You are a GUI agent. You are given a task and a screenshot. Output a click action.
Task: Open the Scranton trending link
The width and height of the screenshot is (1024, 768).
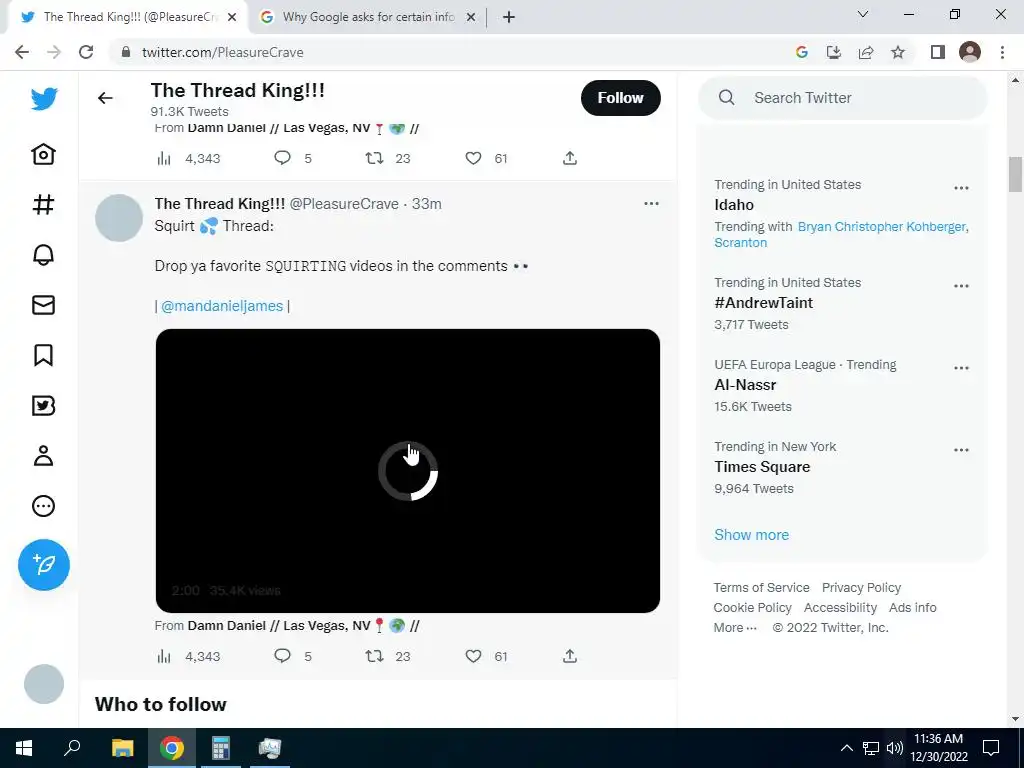[x=741, y=242]
